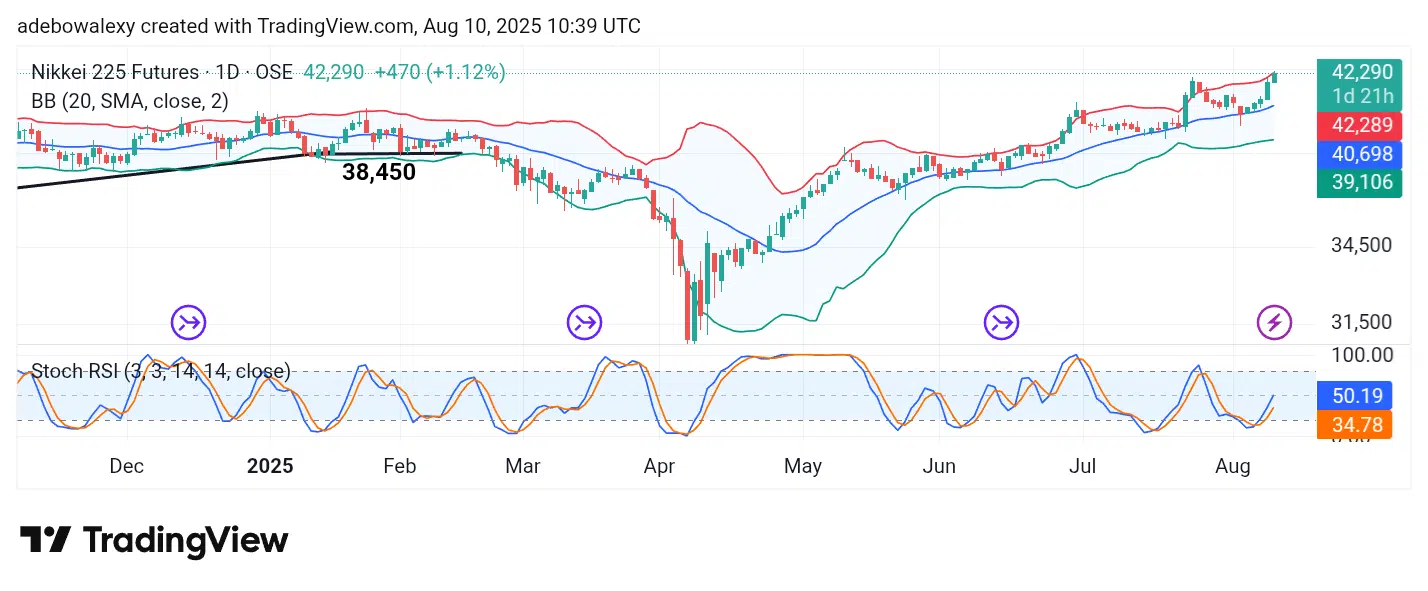
Task: Click the red 42,289 upper band tag
Action: click(1362, 126)
